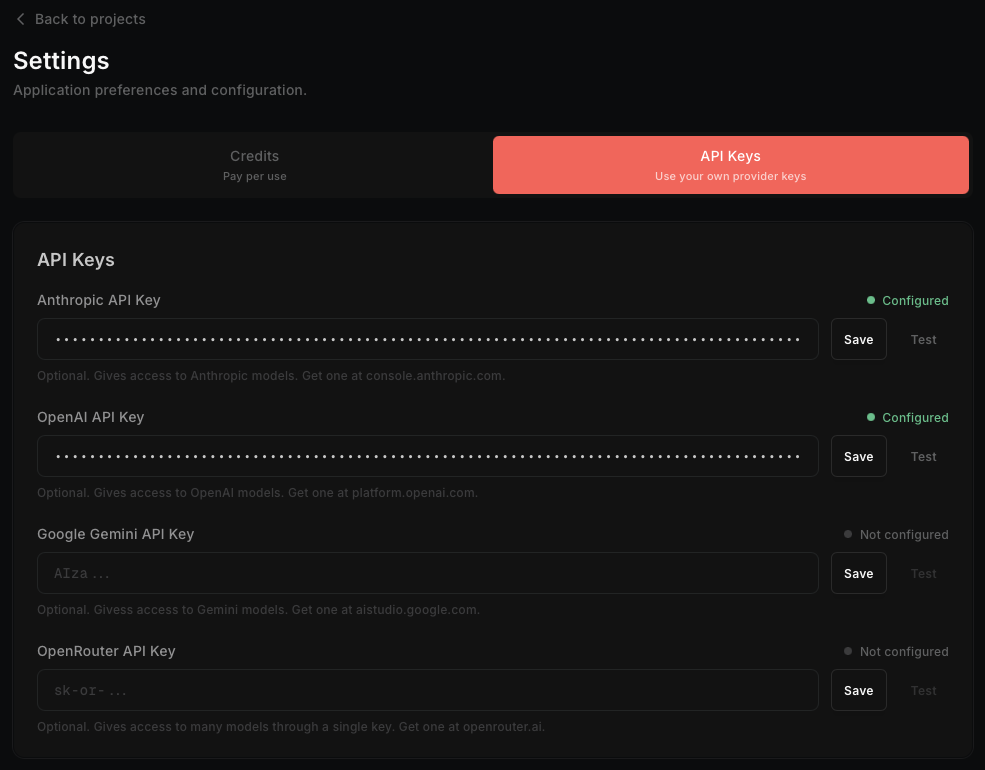The height and width of the screenshot is (770, 985).
Task: Click the back arrow chevron icon
Action: (x=21, y=19)
